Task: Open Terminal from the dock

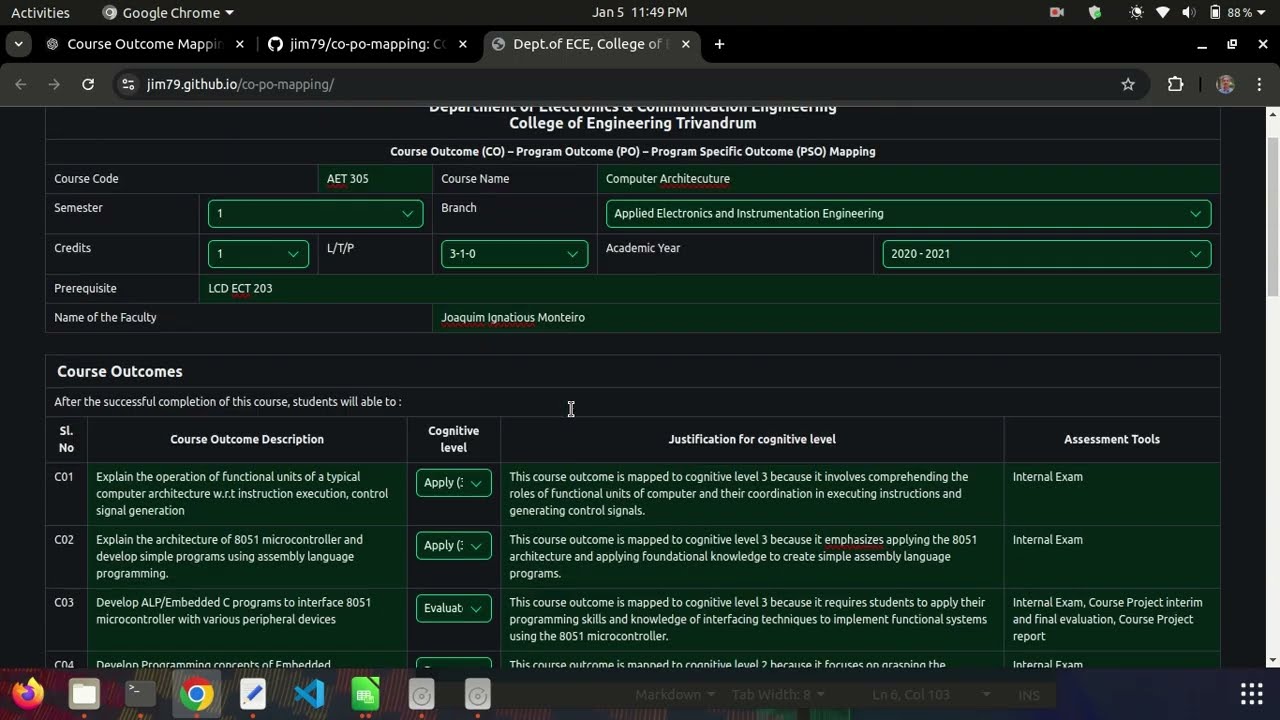Action: click(x=140, y=693)
